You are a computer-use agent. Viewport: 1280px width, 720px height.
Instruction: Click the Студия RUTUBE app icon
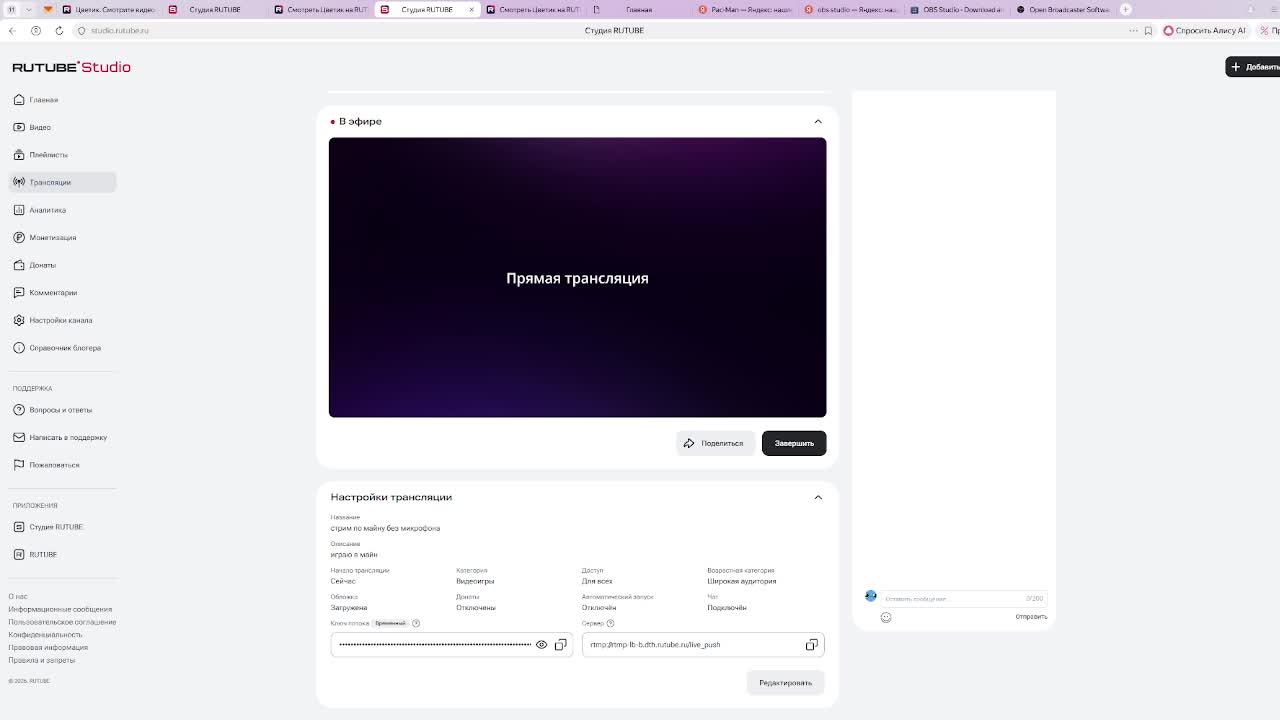pos(19,527)
